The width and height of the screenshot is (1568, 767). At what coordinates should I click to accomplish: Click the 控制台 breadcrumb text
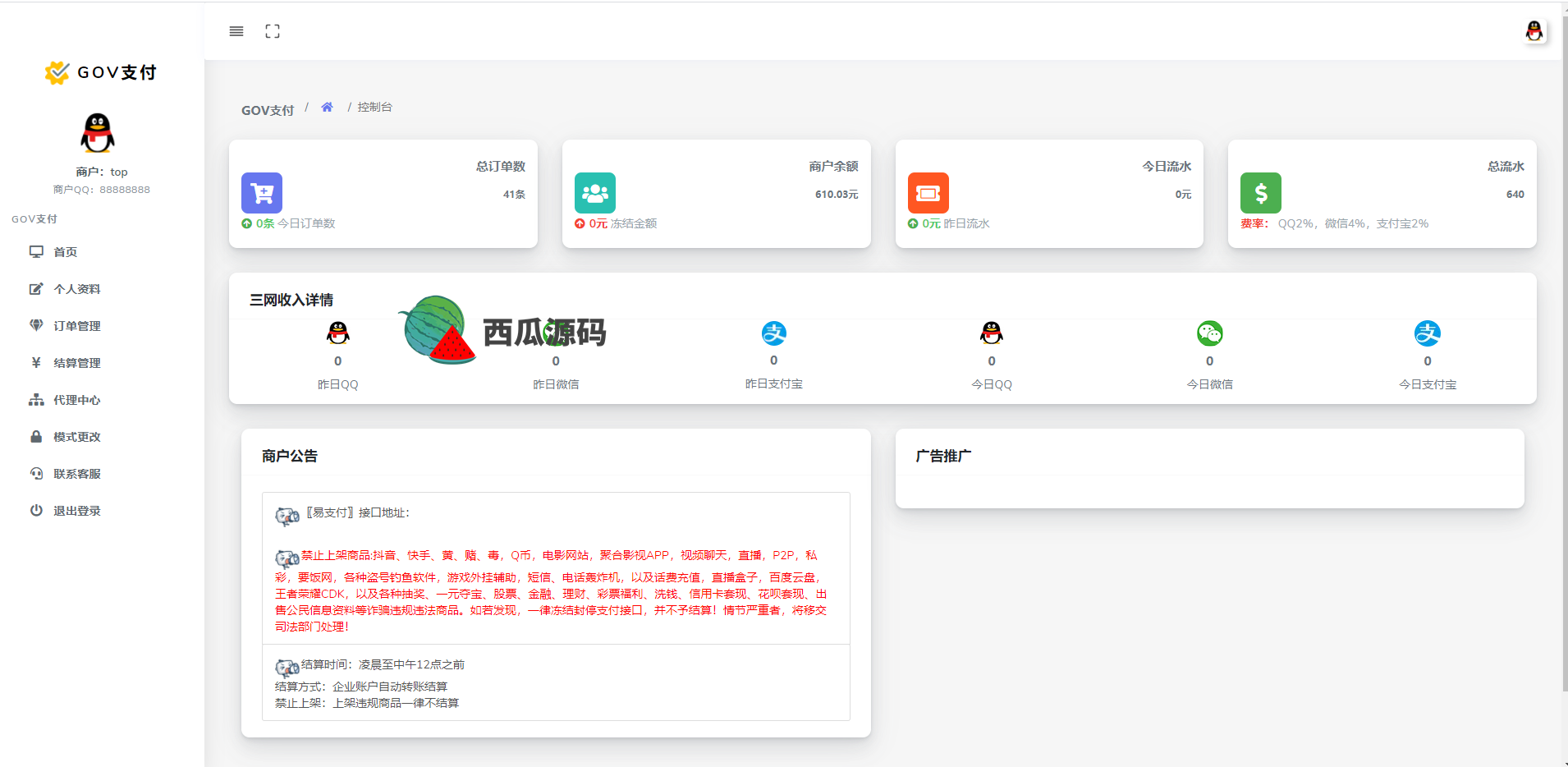[x=374, y=107]
